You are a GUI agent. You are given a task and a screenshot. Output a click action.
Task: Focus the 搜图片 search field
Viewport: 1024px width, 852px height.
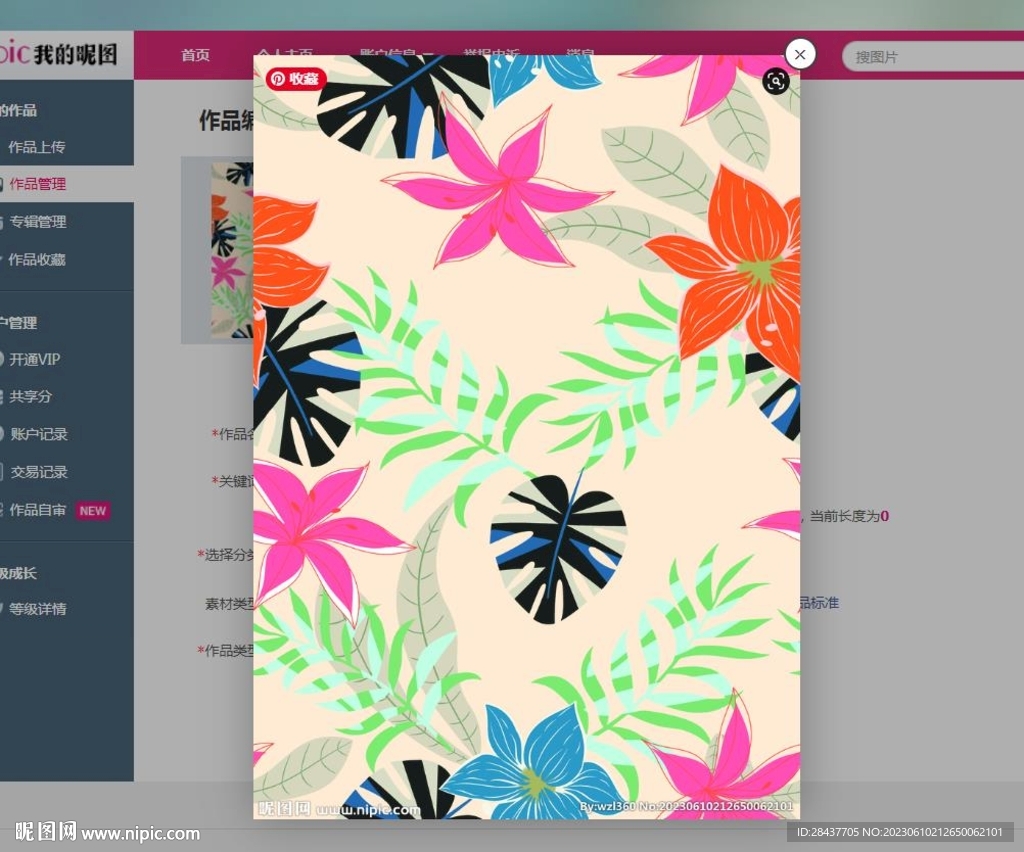(x=935, y=57)
